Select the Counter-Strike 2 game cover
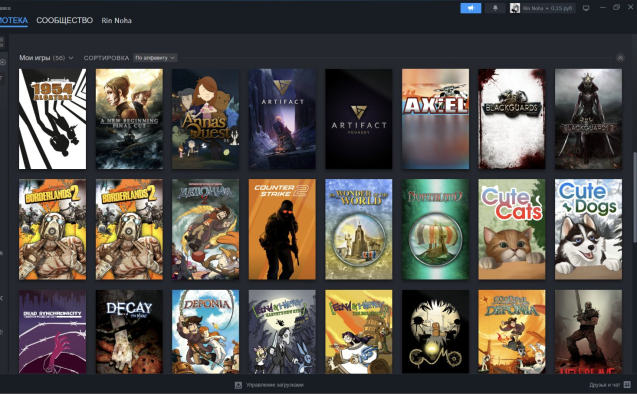This screenshot has height=394, width=637. click(x=282, y=229)
